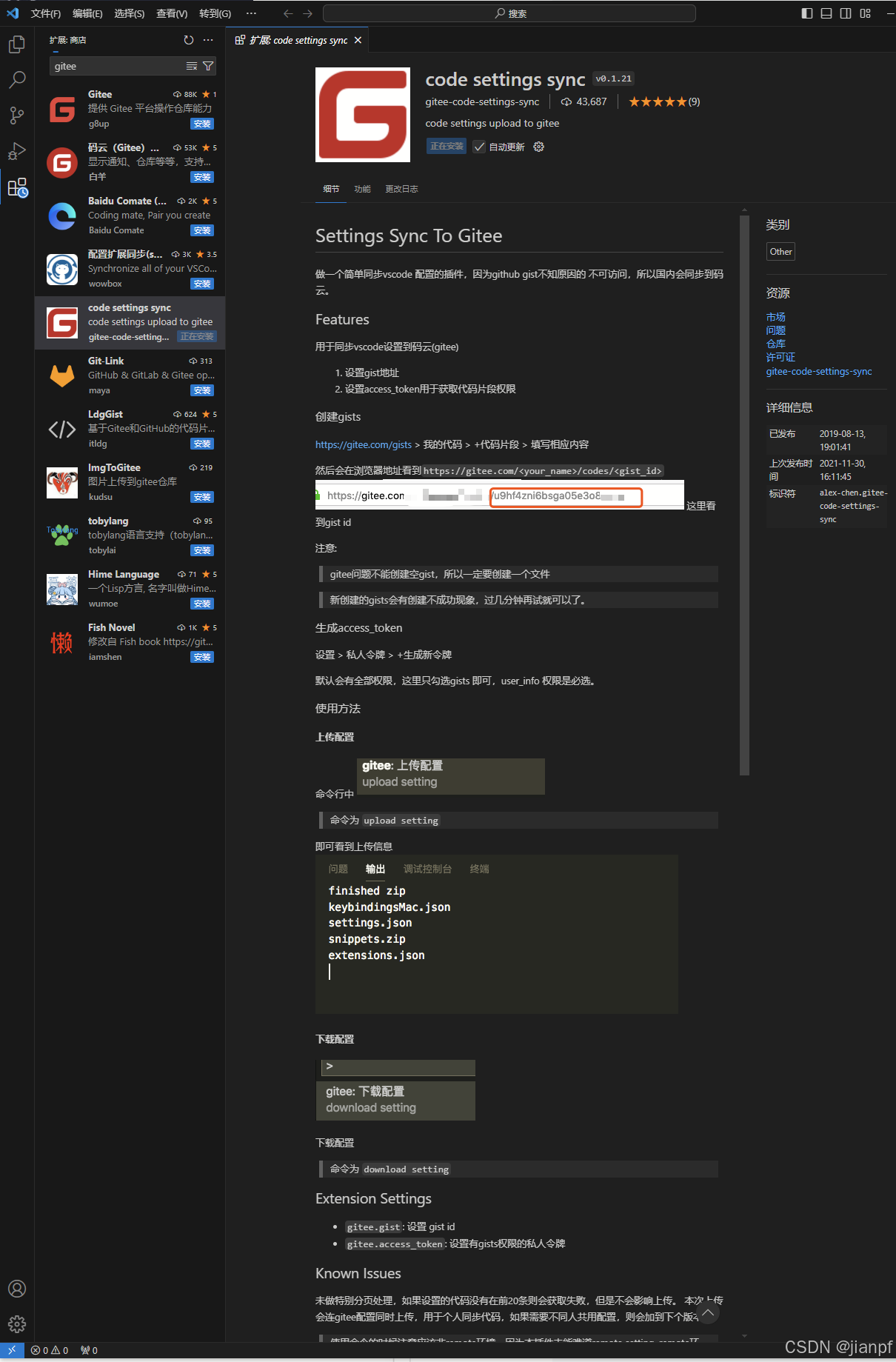Open the 编辑(E) menu
Screen dimensions: 896x1362
coord(87,13)
